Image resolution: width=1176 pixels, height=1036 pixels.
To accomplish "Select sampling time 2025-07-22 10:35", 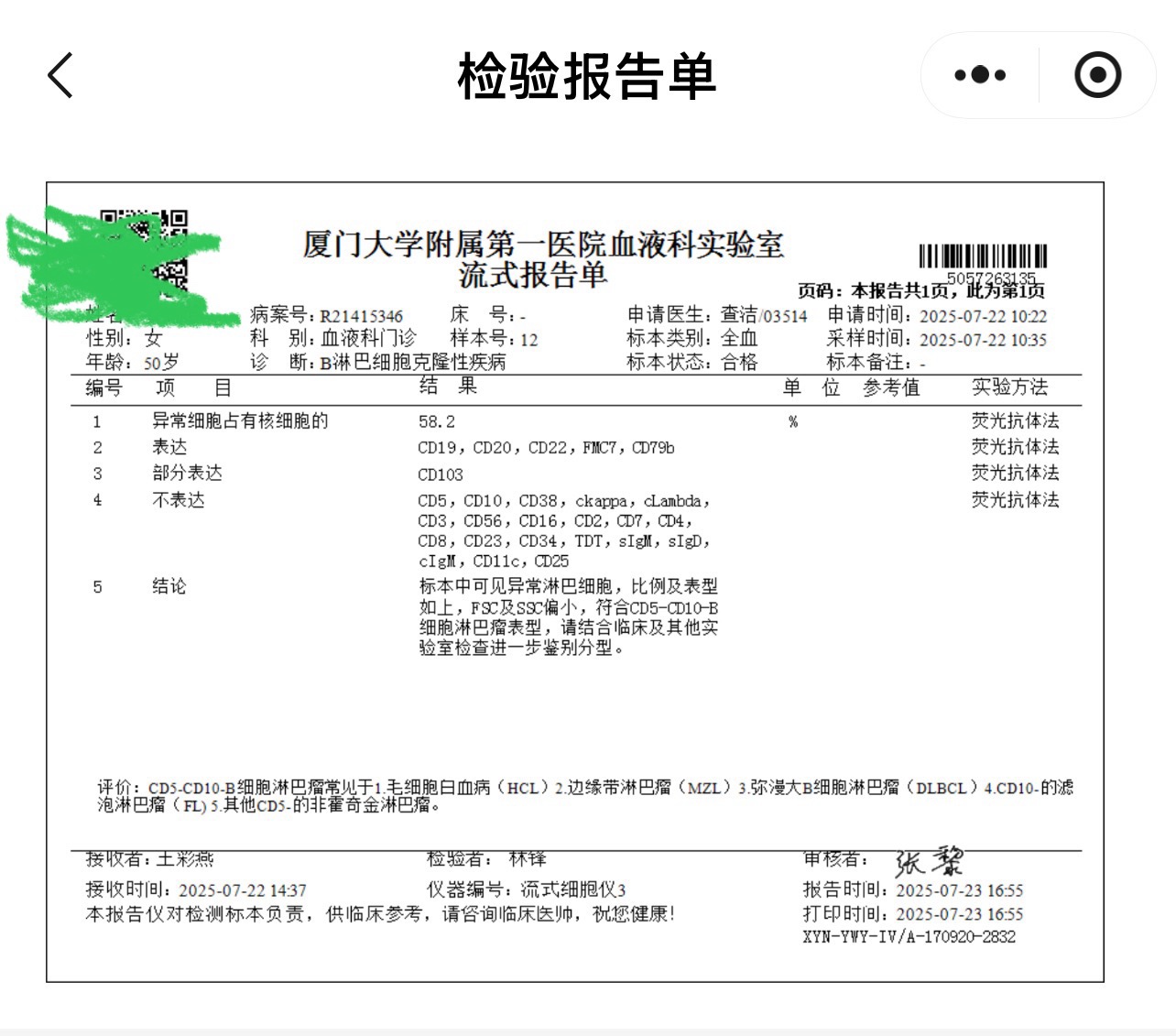I will coord(983,340).
